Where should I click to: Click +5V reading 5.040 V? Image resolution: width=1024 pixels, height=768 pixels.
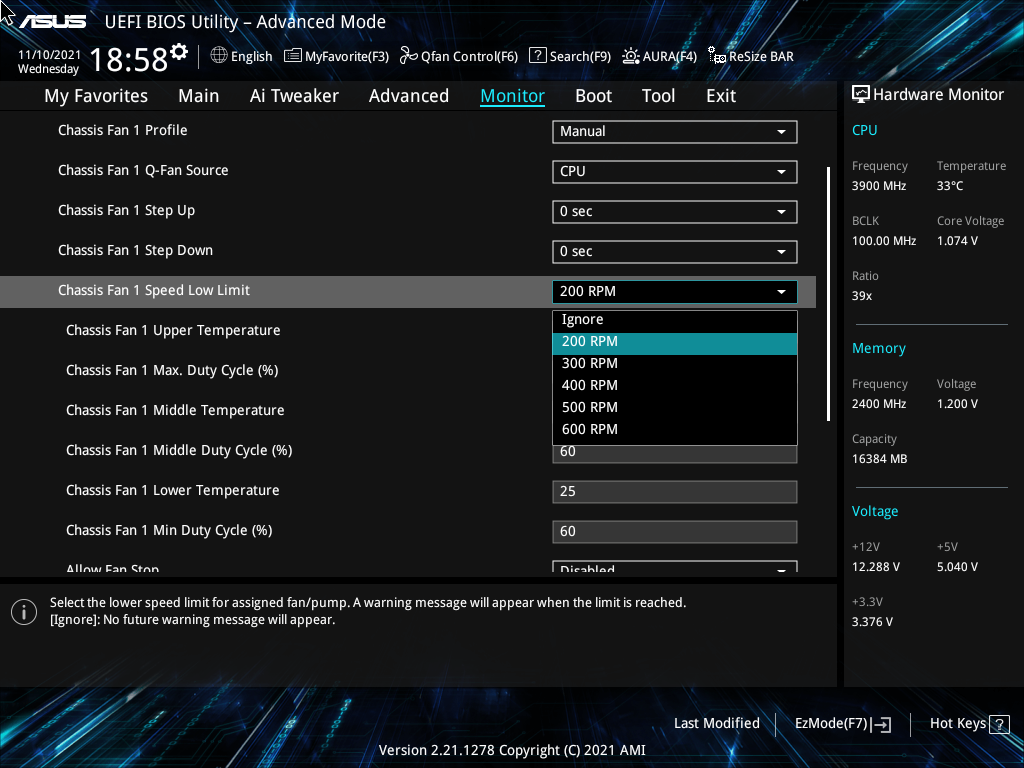point(957,567)
